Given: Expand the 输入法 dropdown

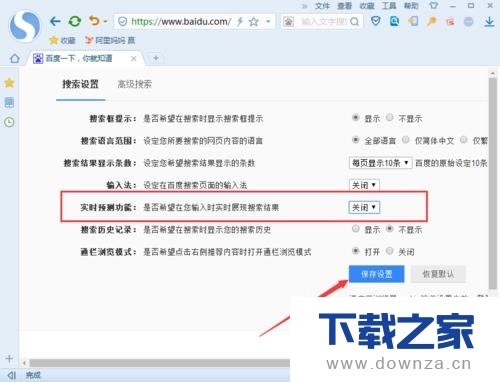Looking at the screenshot, I should click(364, 185).
